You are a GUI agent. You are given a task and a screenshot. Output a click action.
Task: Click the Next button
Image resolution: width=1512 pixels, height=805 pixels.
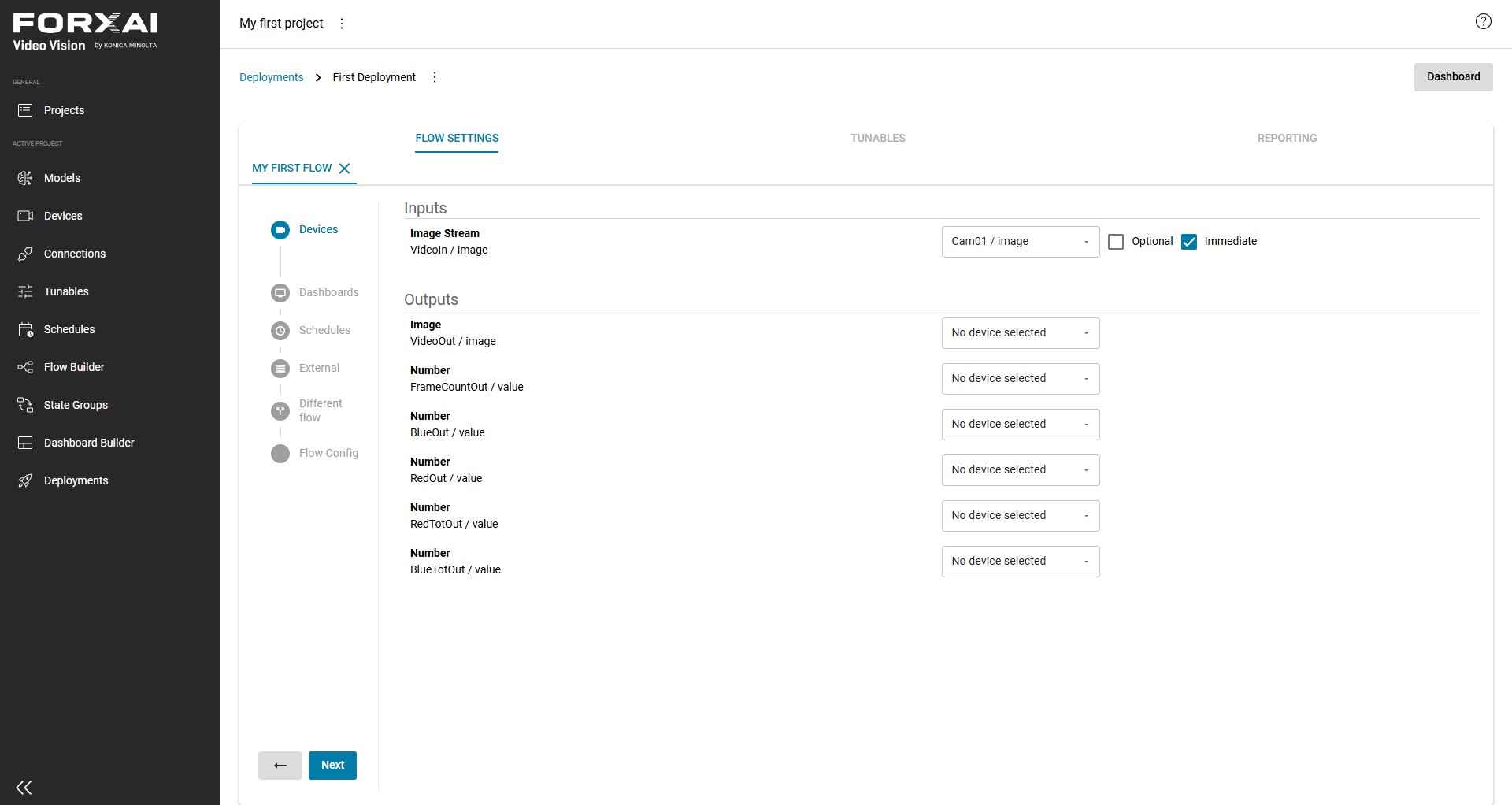pyautogui.click(x=332, y=766)
